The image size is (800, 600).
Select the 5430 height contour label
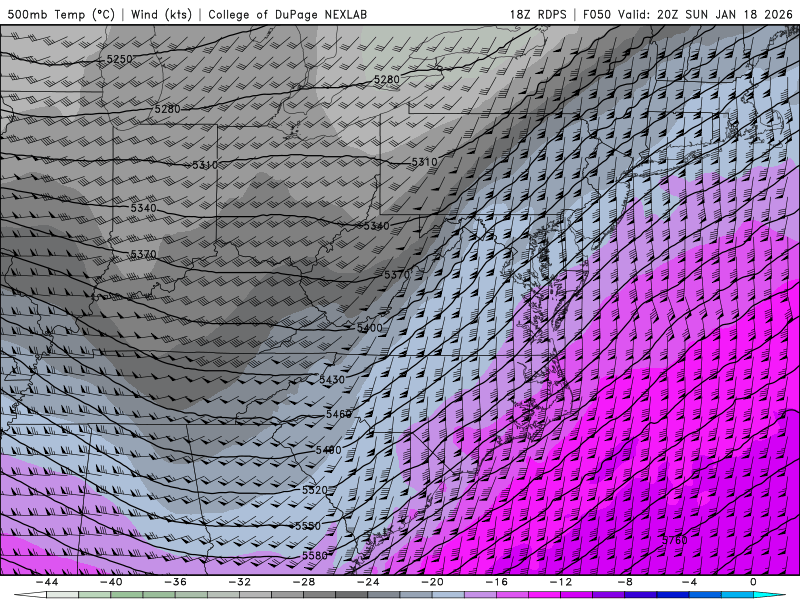pos(332,380)
